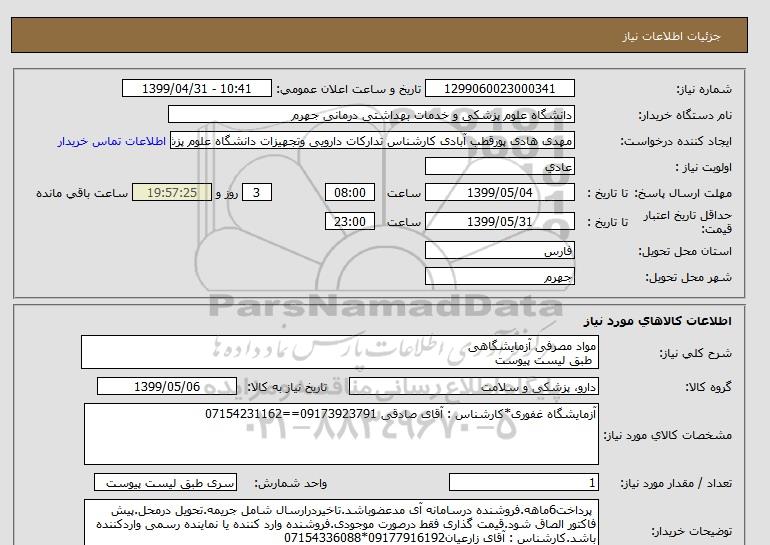This screenshot has height=545, width=770.
Task: Select the label مشخصات کالای مورد نیاز
Action: click(667, 435)
